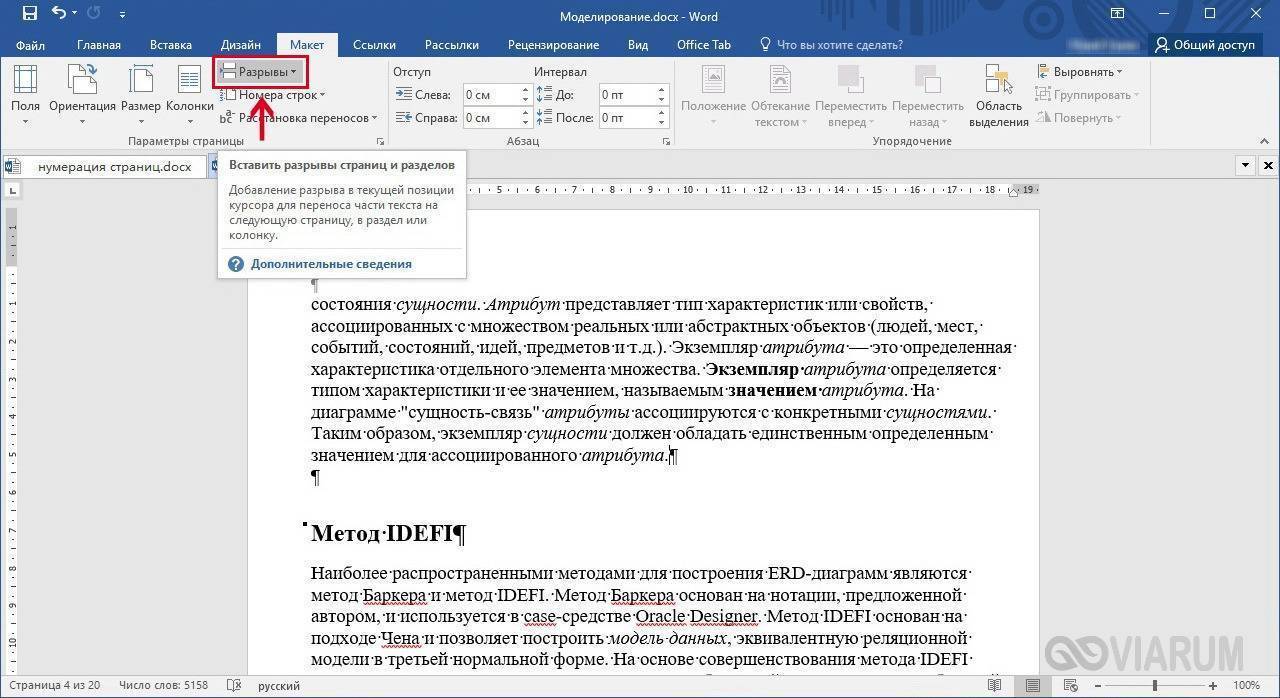Click the Save icon in the title bar
1280x698 pixels.
coord(29,14)
